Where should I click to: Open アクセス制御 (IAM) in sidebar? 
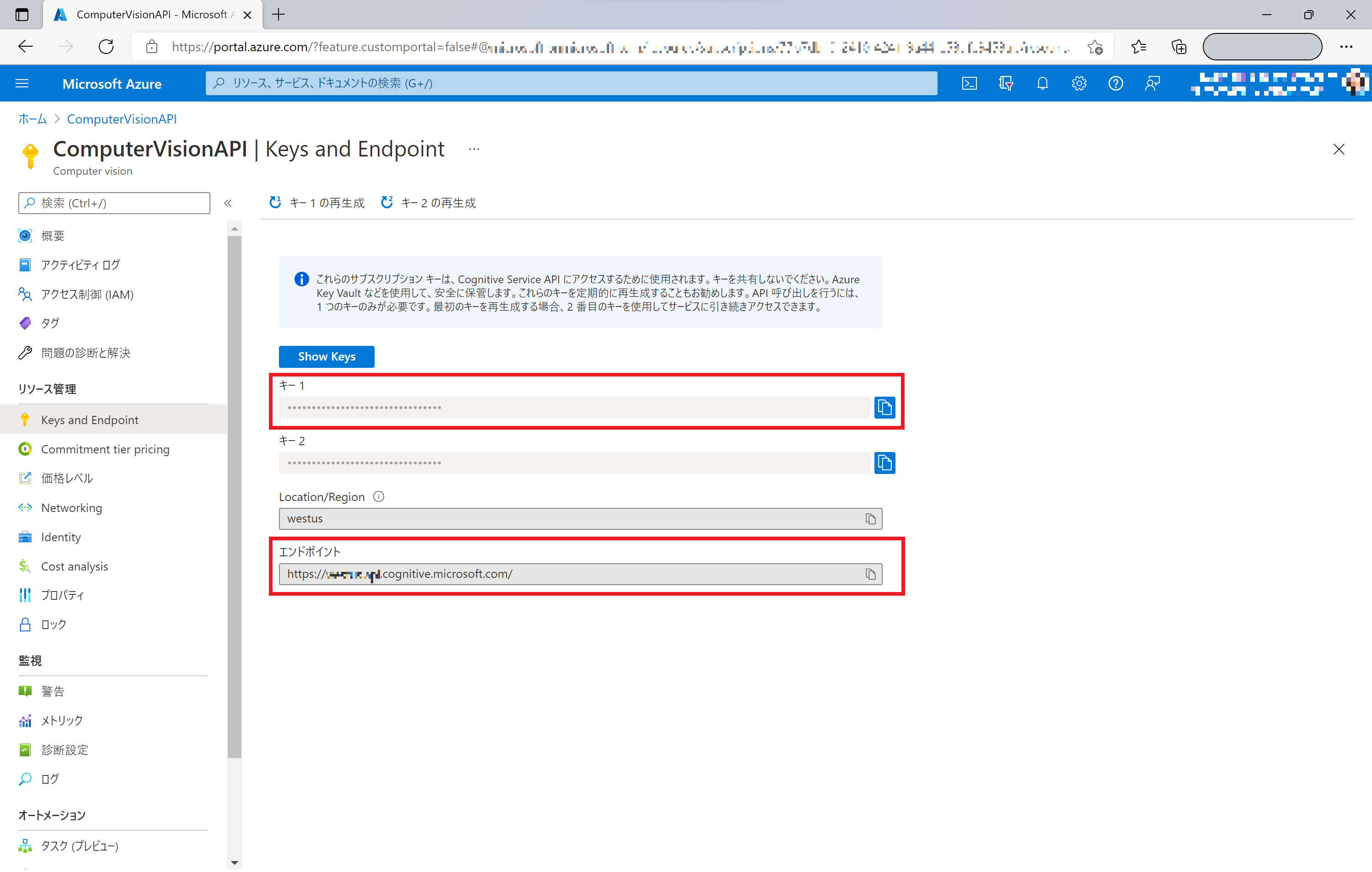tap(114, 294)
